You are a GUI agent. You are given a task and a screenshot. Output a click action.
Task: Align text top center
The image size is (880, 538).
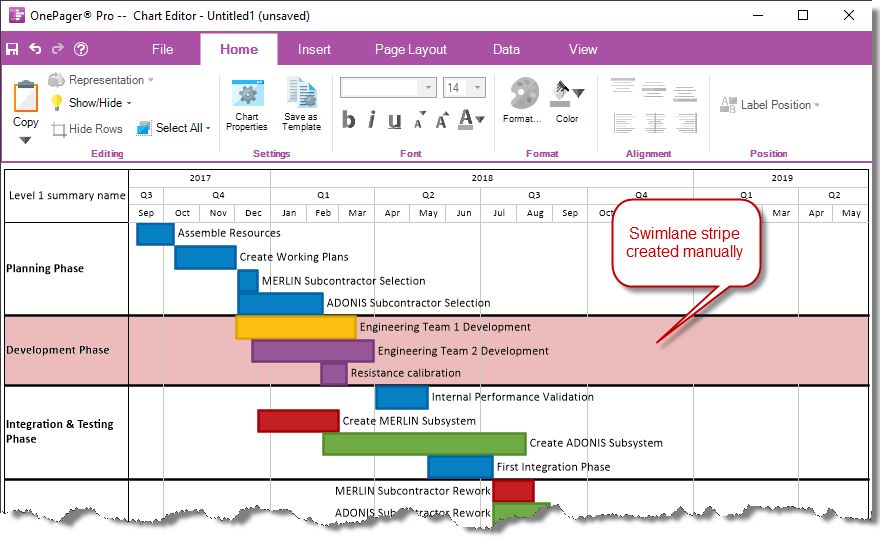623,85
